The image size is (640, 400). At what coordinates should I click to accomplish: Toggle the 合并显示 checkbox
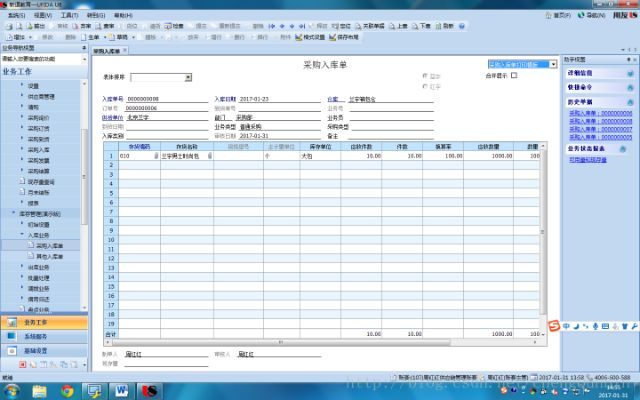point(514,76)
